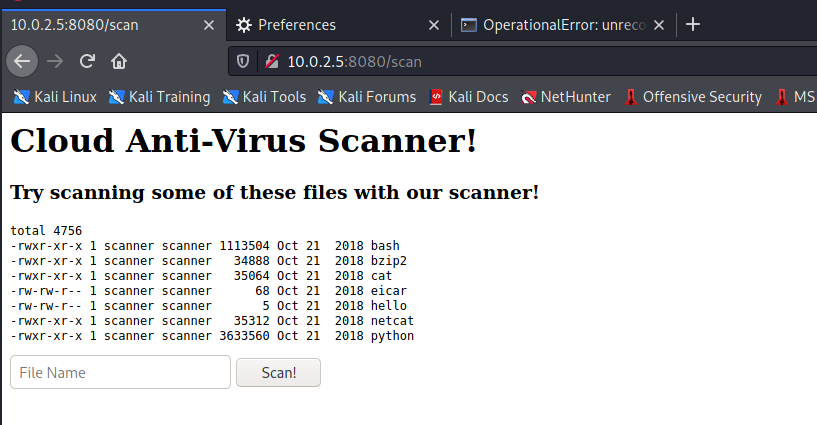Open a new browser tab
Image resolution: width=817 pixels, height=425 pixels.
coord(692,24)
